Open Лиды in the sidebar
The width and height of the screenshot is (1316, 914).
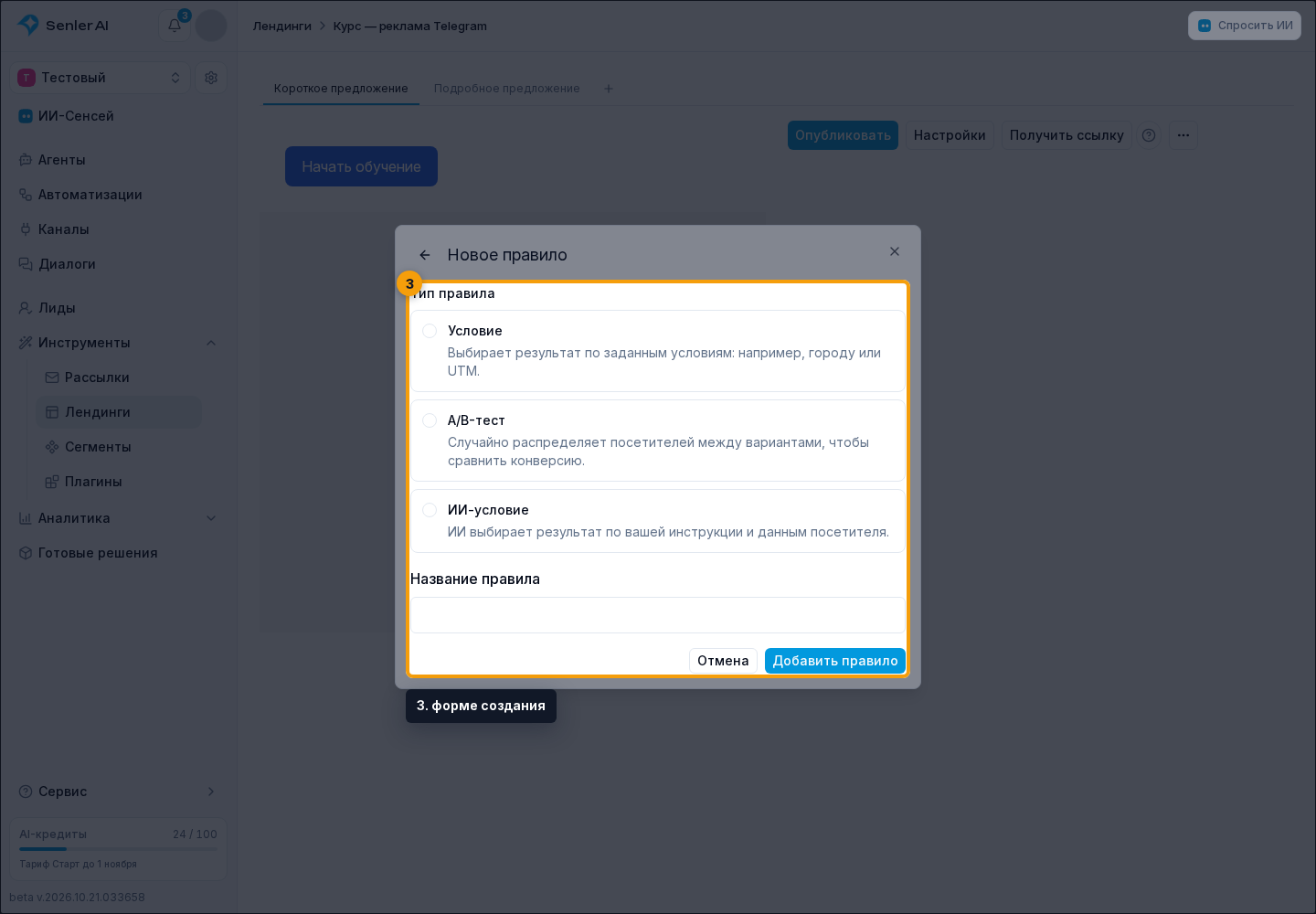coord(119,308)
